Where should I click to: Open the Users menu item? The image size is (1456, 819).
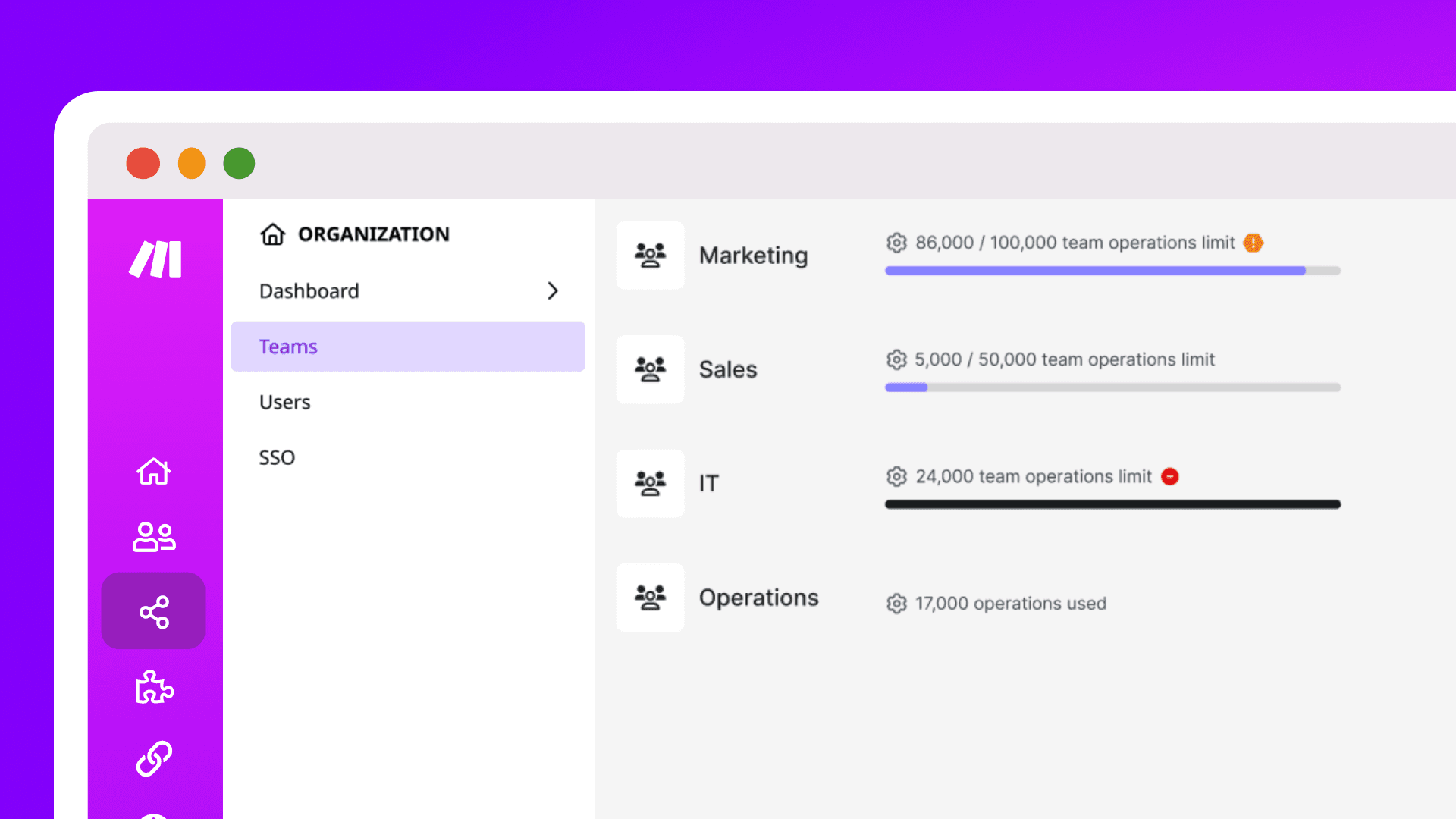285,402
